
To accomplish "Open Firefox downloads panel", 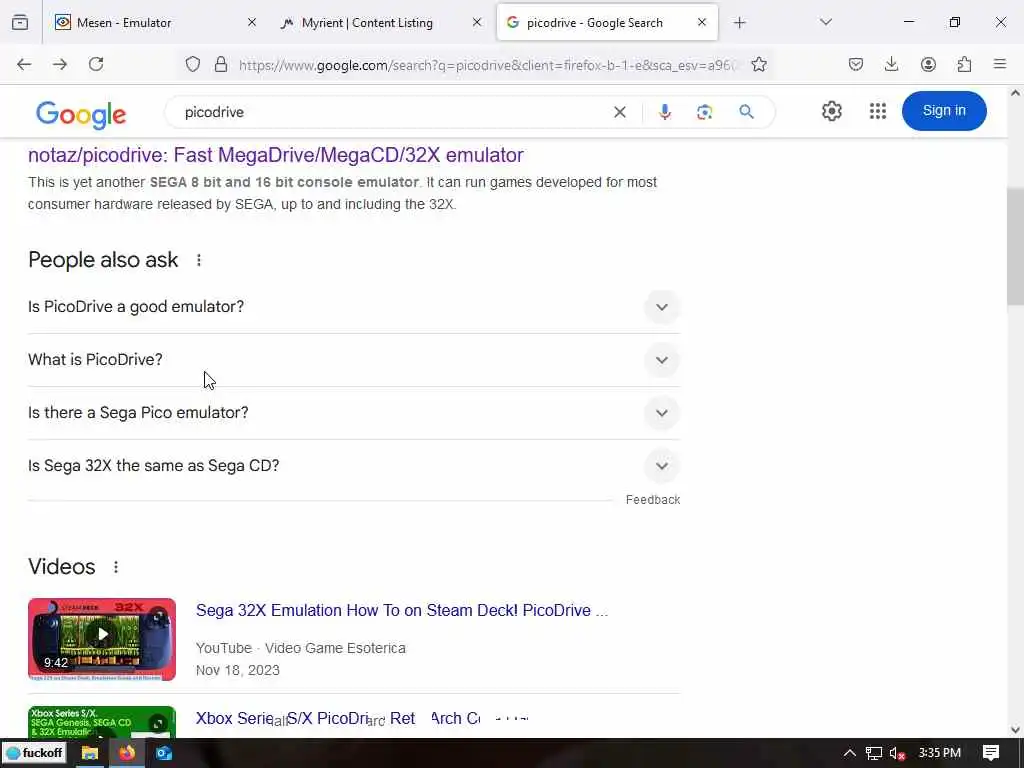I will [891, 64].
